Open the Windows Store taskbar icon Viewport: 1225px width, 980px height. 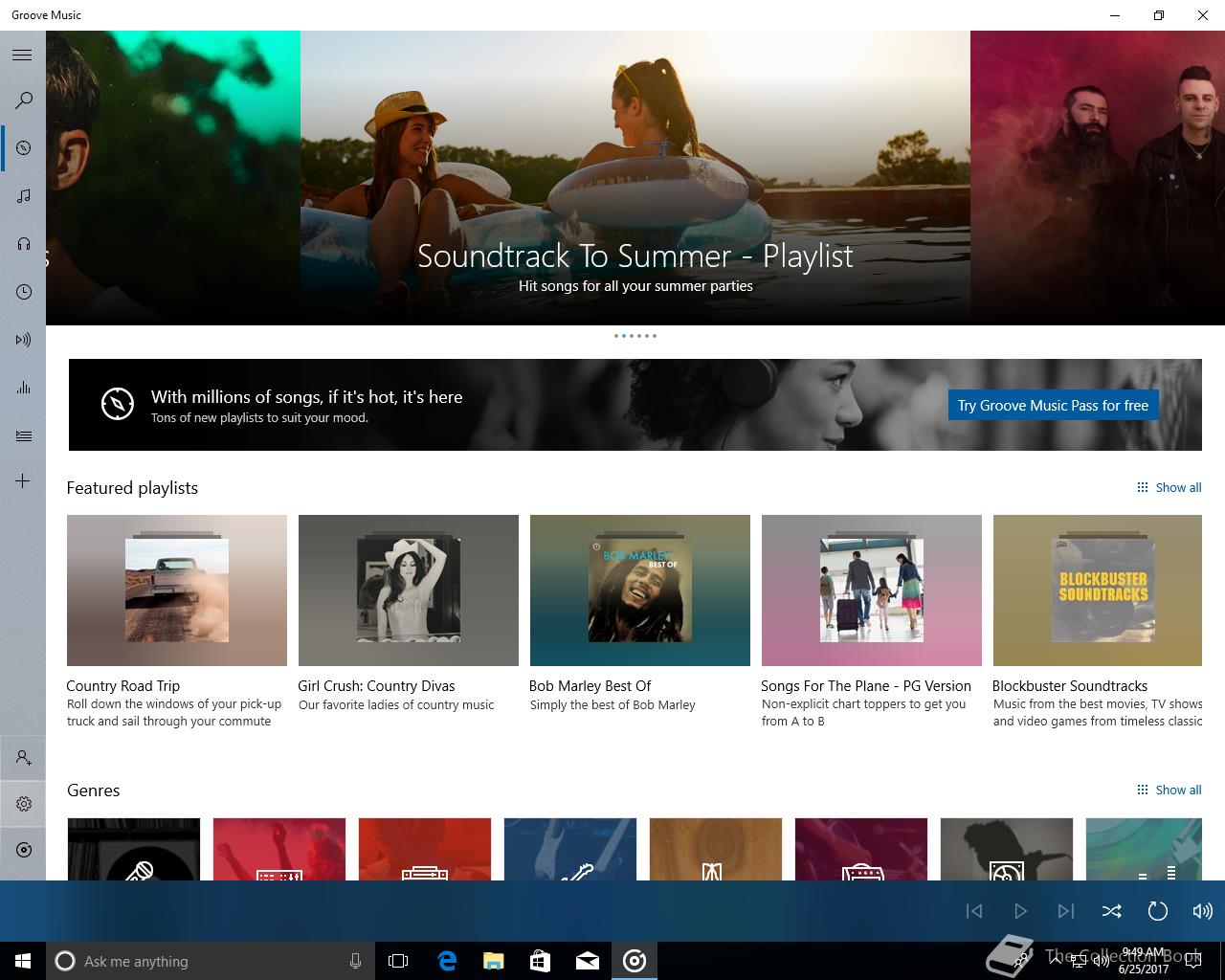tap(541, 961)
